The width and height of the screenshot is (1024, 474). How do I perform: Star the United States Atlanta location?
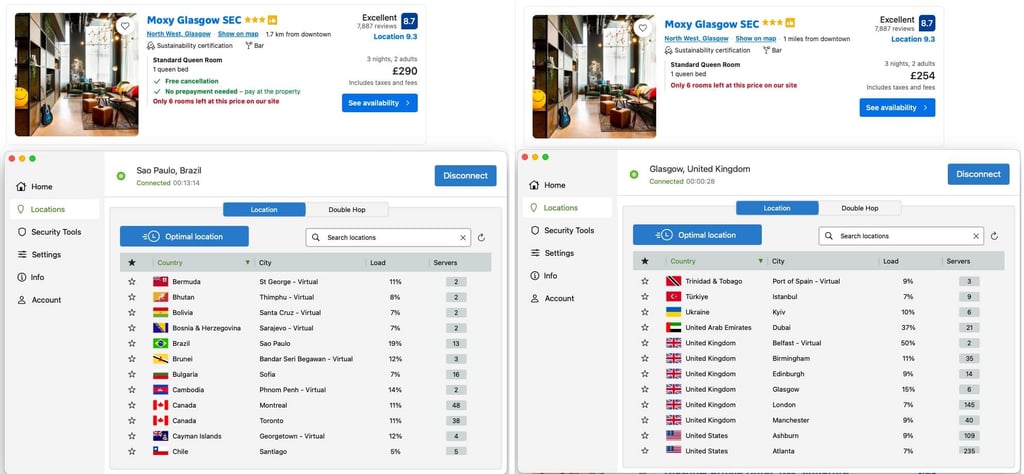(645, 450)
